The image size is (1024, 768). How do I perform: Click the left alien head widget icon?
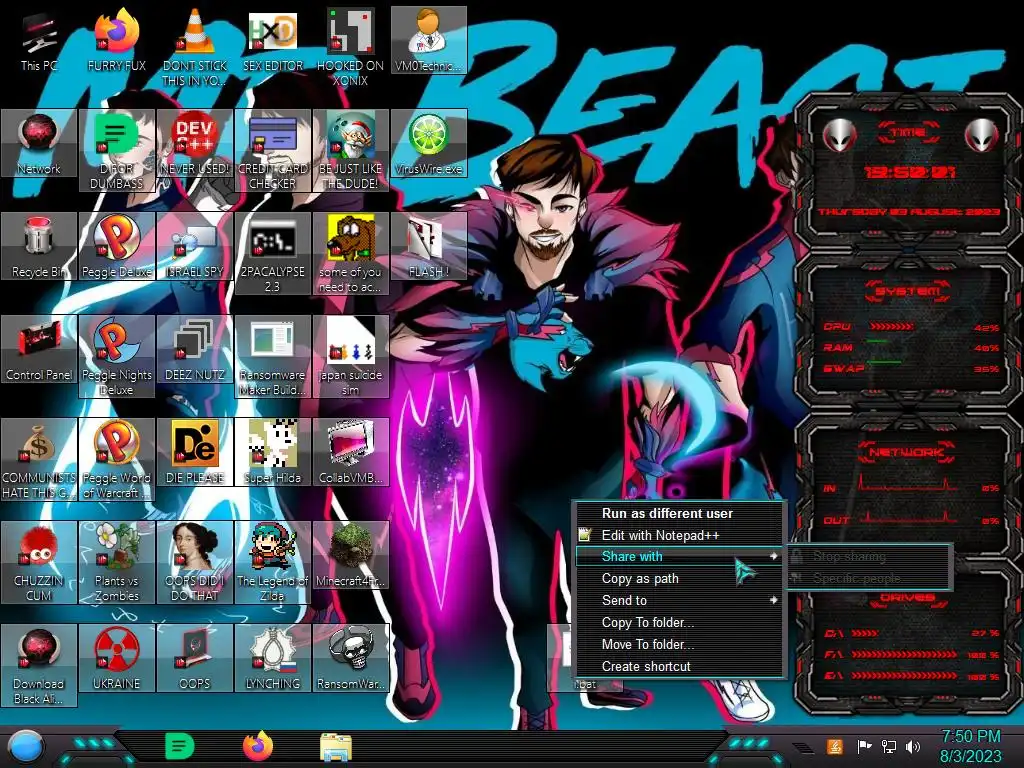839,136
